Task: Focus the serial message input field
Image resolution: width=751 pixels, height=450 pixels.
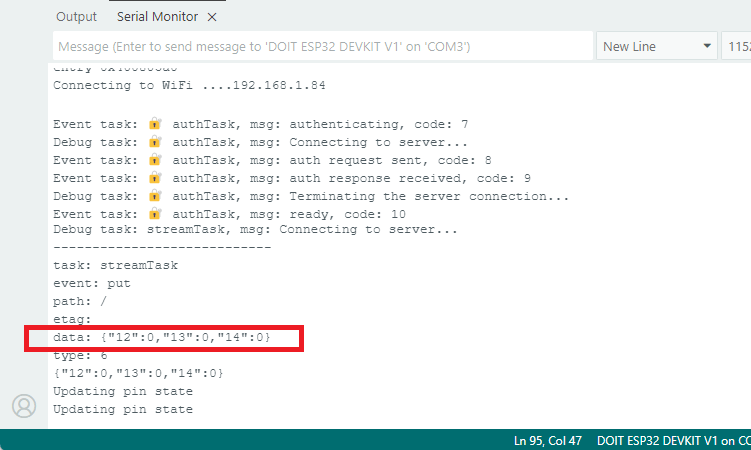Action: click(x=322, y=46)
